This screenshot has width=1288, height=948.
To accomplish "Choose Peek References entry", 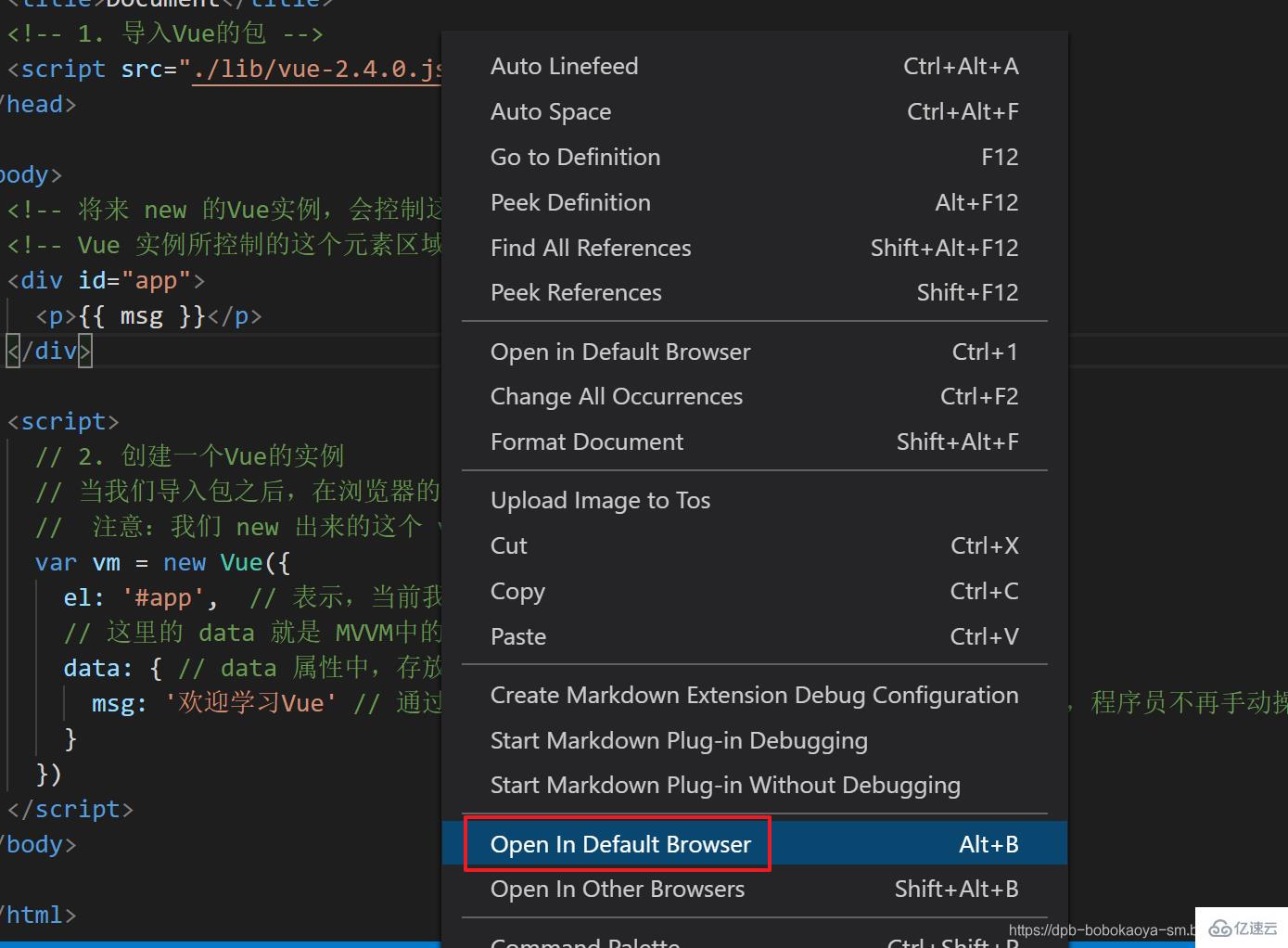I will coord(755,292).
